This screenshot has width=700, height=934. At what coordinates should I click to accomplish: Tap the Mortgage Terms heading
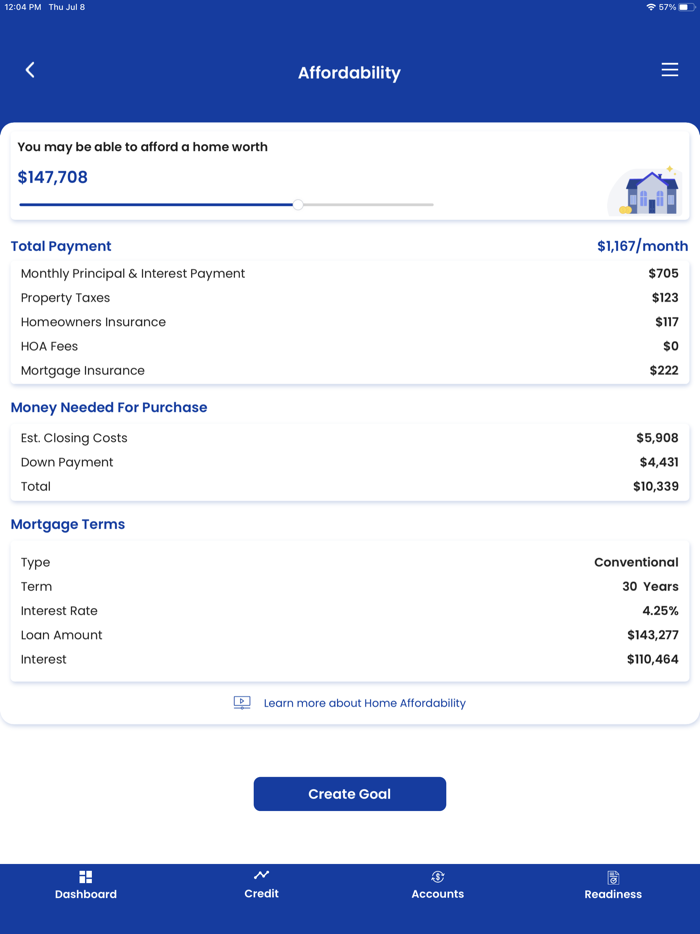point(67,524)
